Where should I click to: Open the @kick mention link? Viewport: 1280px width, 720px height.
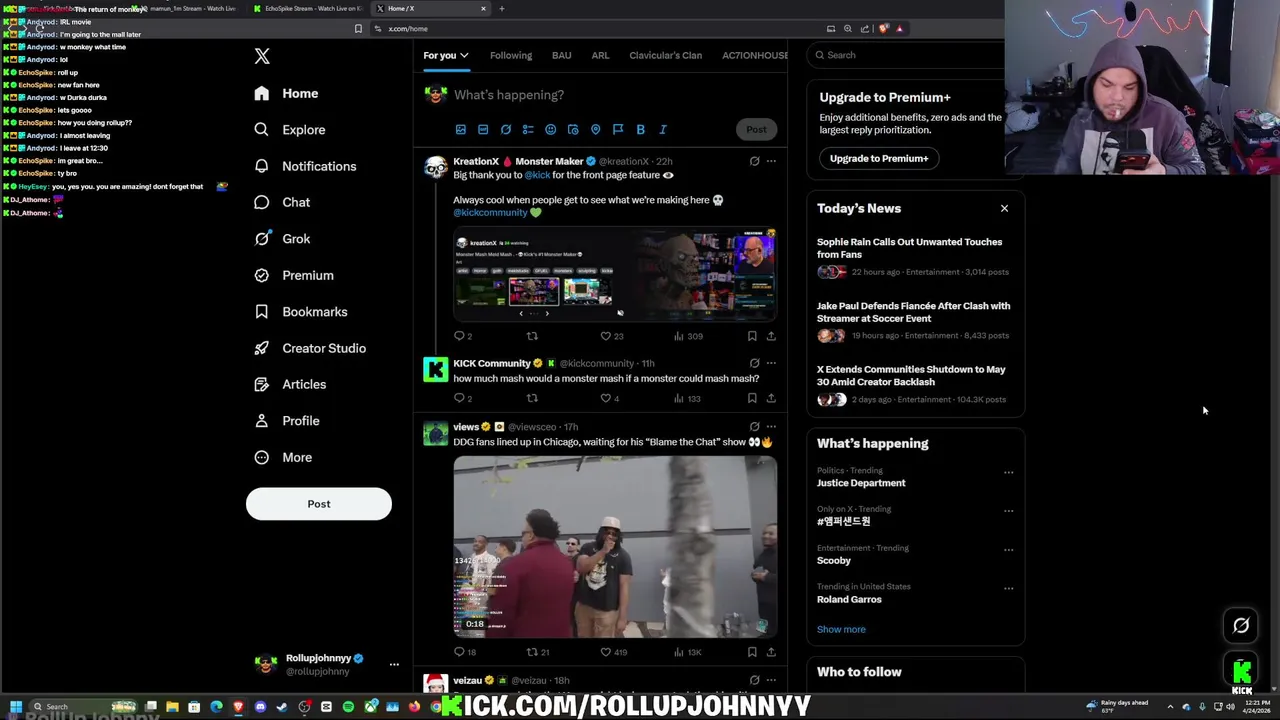[537, 175]
